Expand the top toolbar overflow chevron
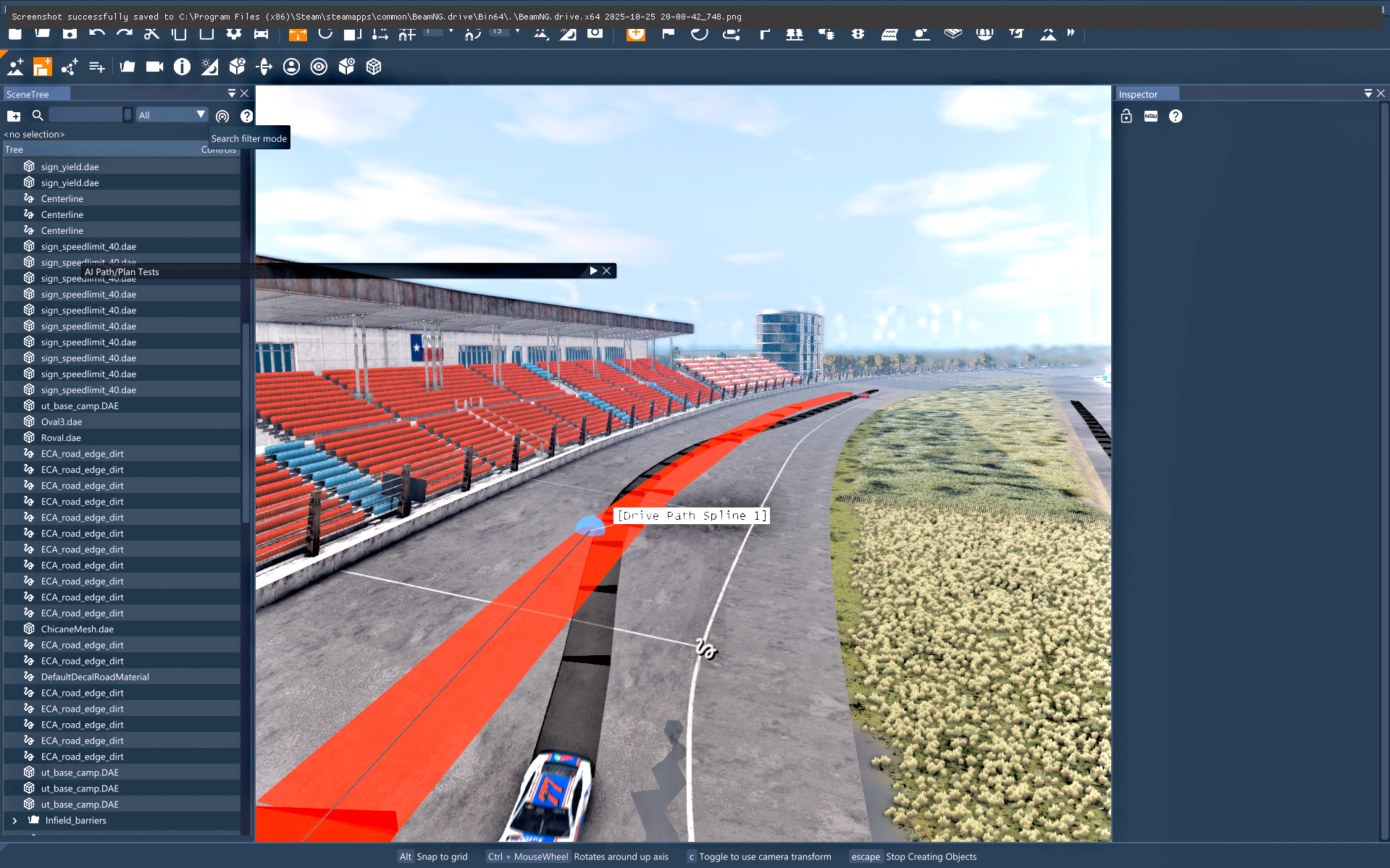 (1071, 33)
